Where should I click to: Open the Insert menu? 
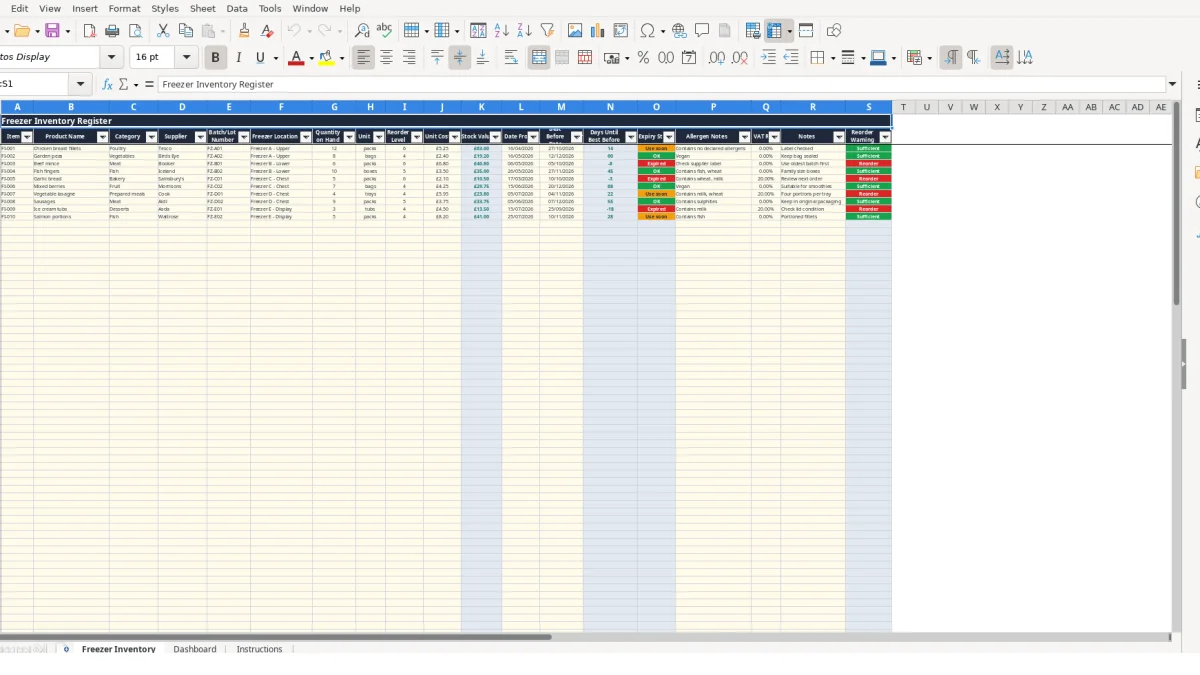pyautogui.click(x=85, y=8)
